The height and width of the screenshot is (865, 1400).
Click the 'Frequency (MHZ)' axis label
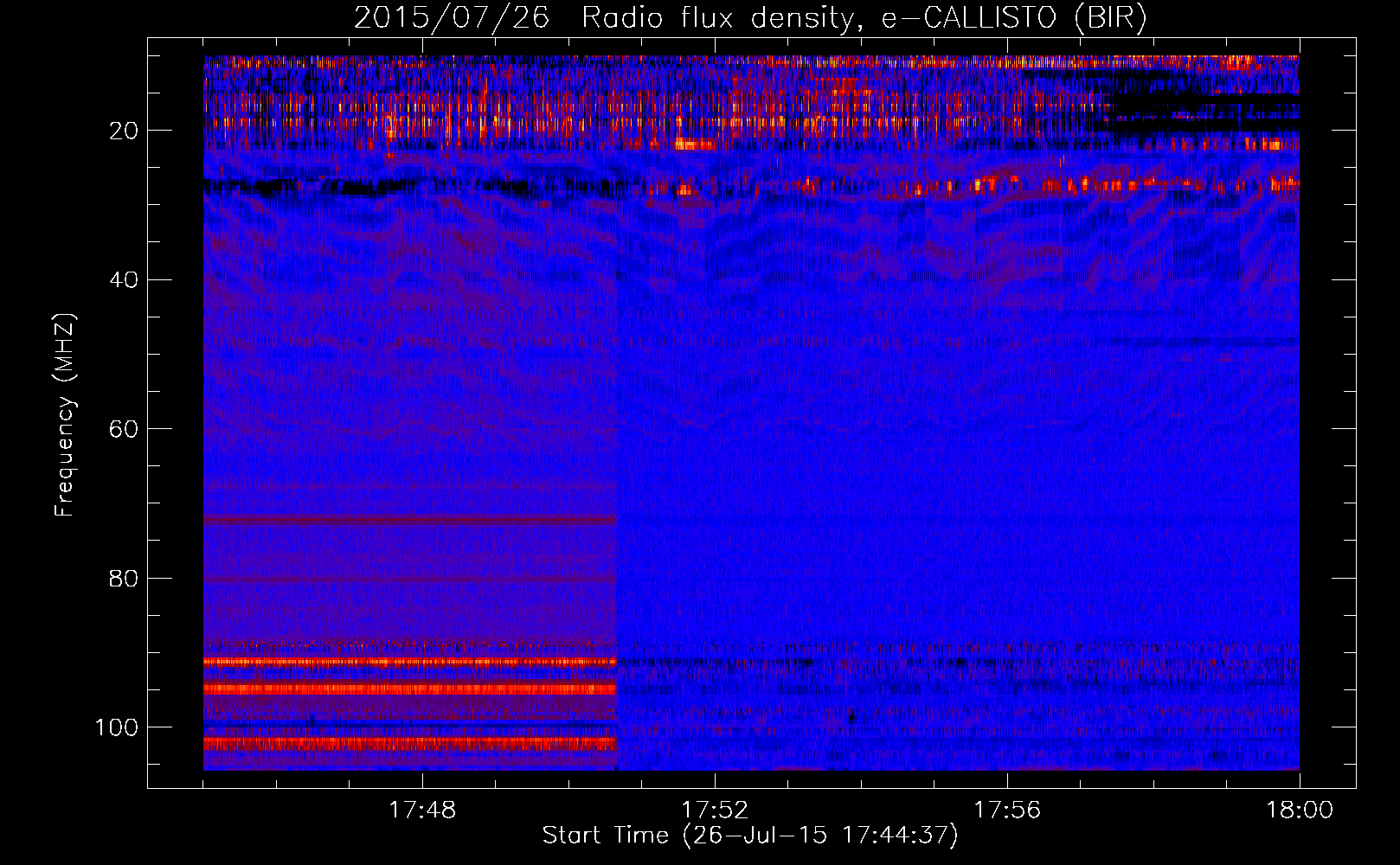(65, 415)
